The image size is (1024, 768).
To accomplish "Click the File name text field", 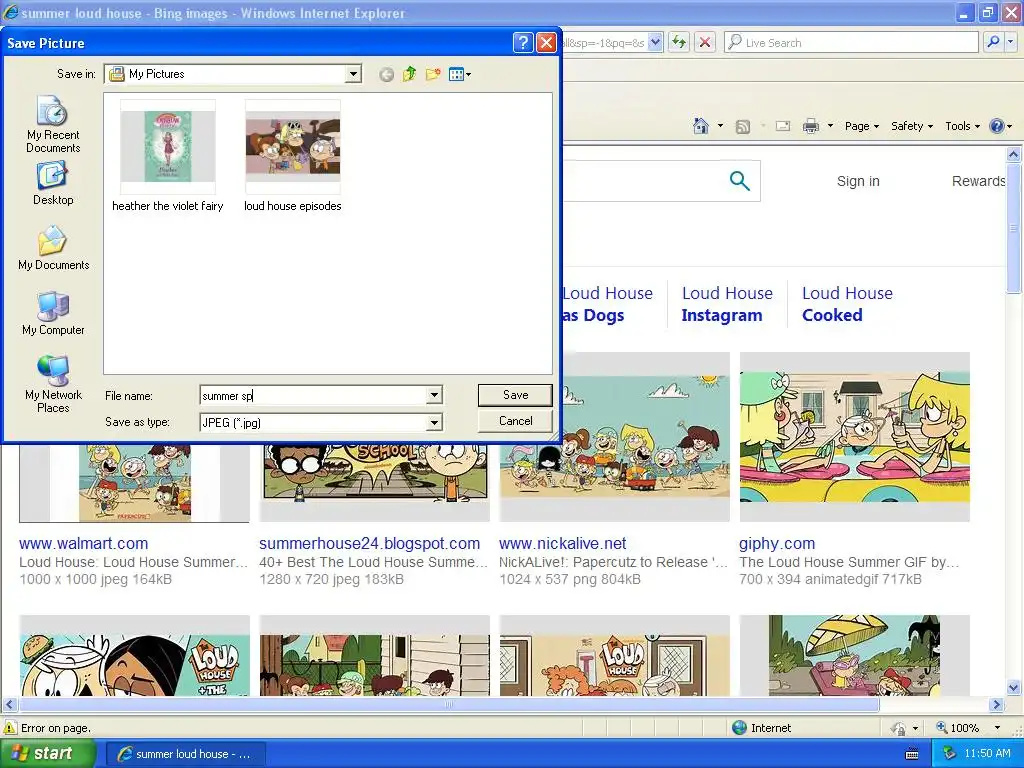I will point(313,395).
